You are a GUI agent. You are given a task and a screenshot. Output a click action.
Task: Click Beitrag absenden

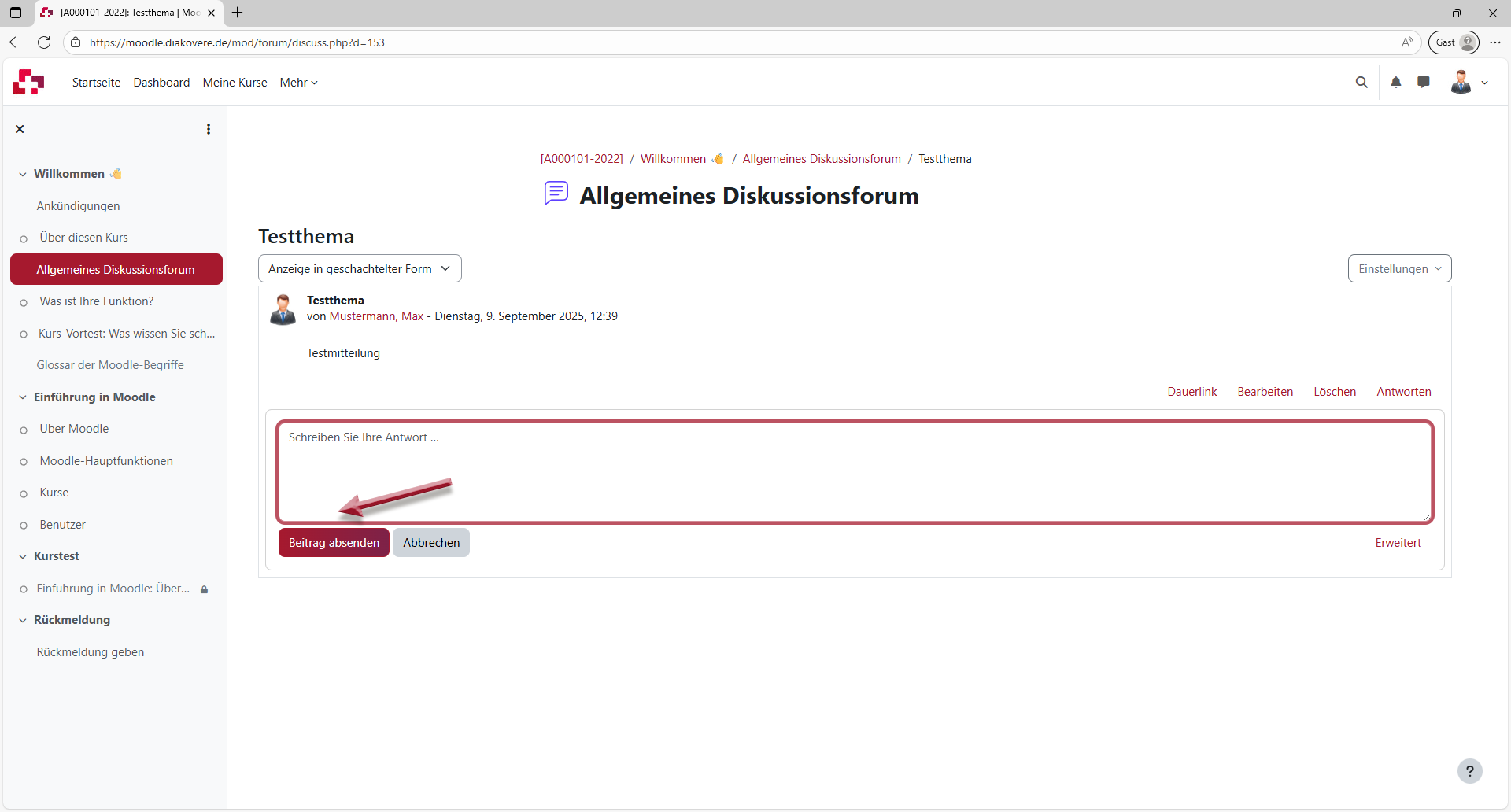(x=334, y=542)
